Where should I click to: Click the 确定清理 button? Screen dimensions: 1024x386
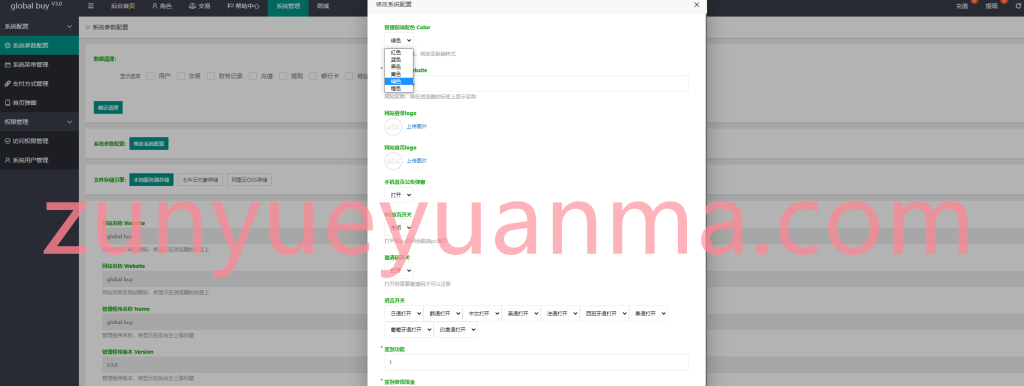[x=108, y=107]
